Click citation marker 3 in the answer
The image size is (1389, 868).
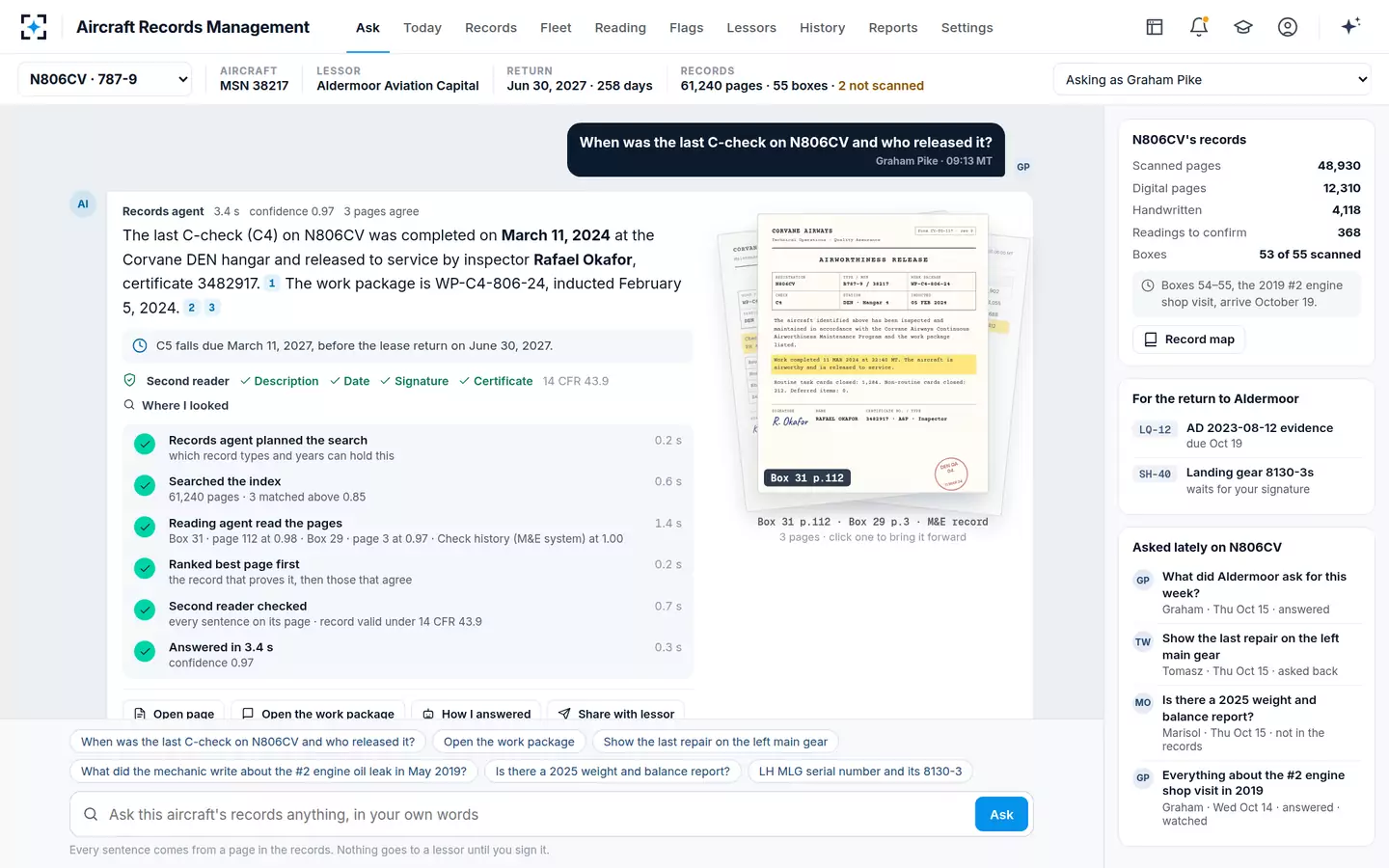211,308
